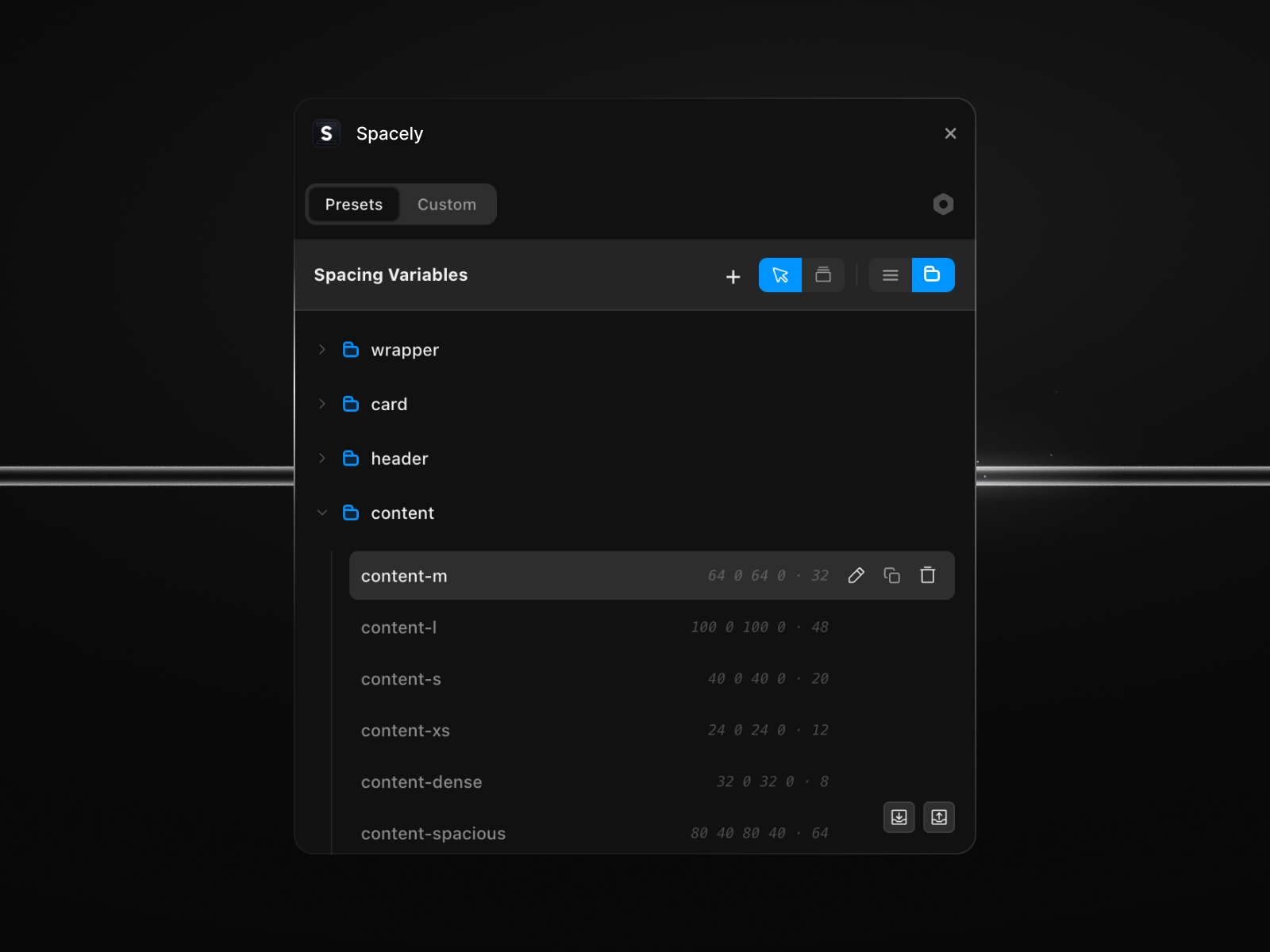Click the Spacely logo icon

pyautogui.click(x=326, y=133)
